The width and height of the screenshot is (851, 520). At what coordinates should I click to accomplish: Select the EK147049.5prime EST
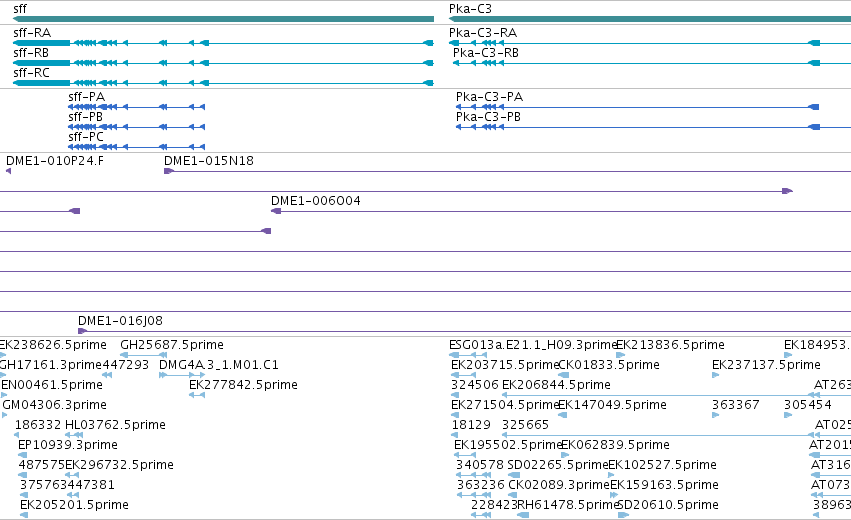pyautogui.click(x=612, y=405)
